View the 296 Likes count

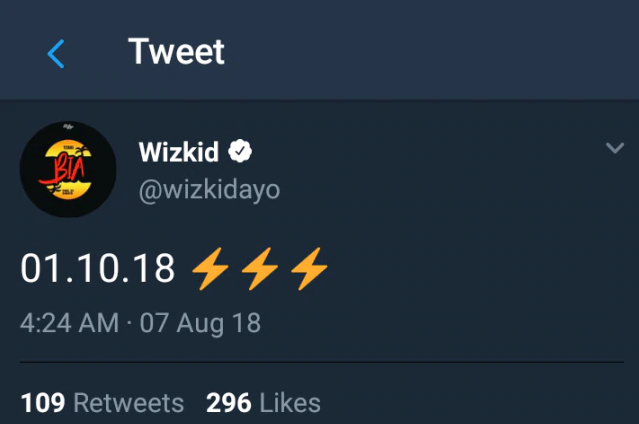(228, 403)
